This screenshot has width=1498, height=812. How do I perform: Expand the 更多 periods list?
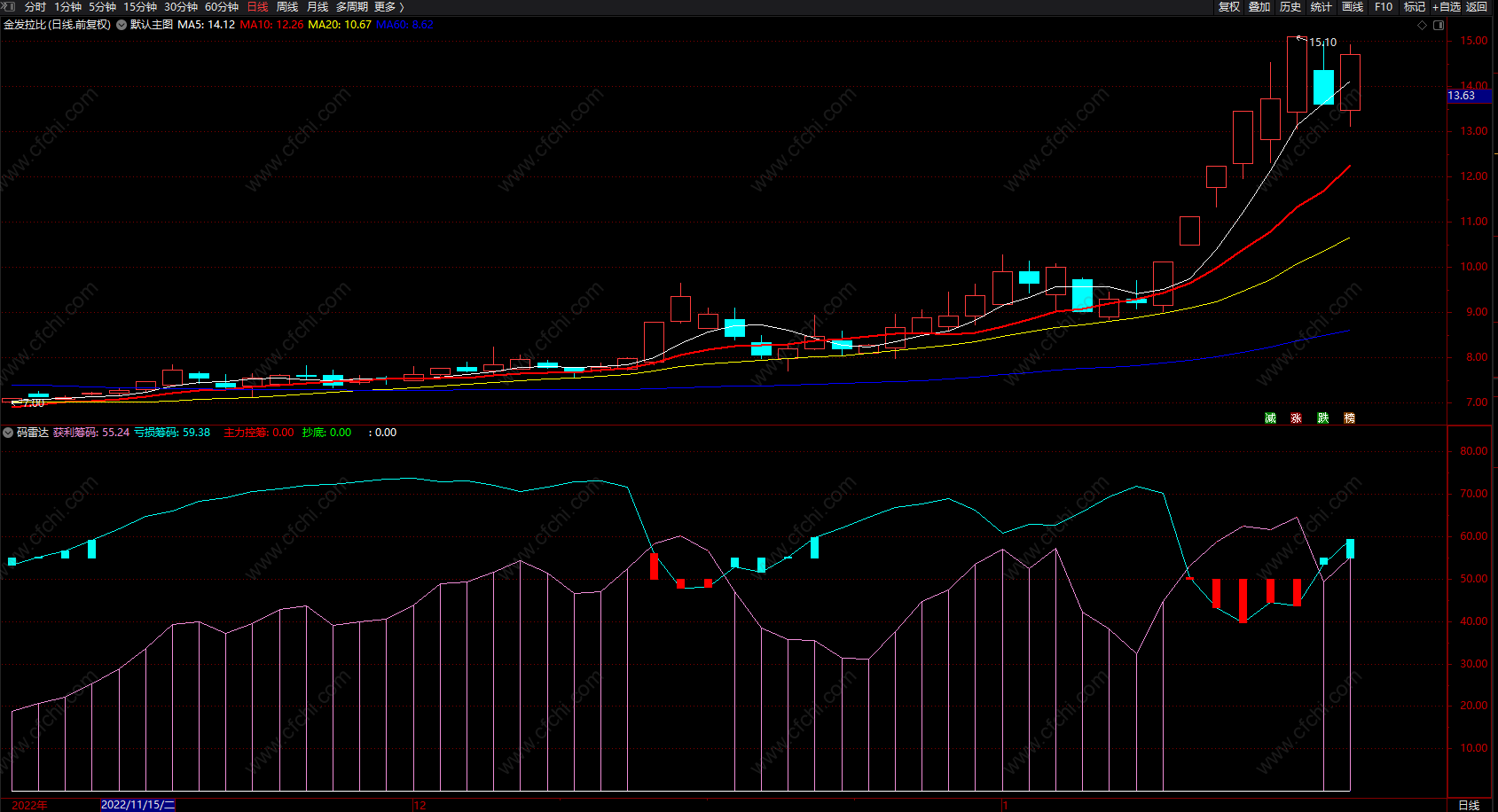(388, 7)
